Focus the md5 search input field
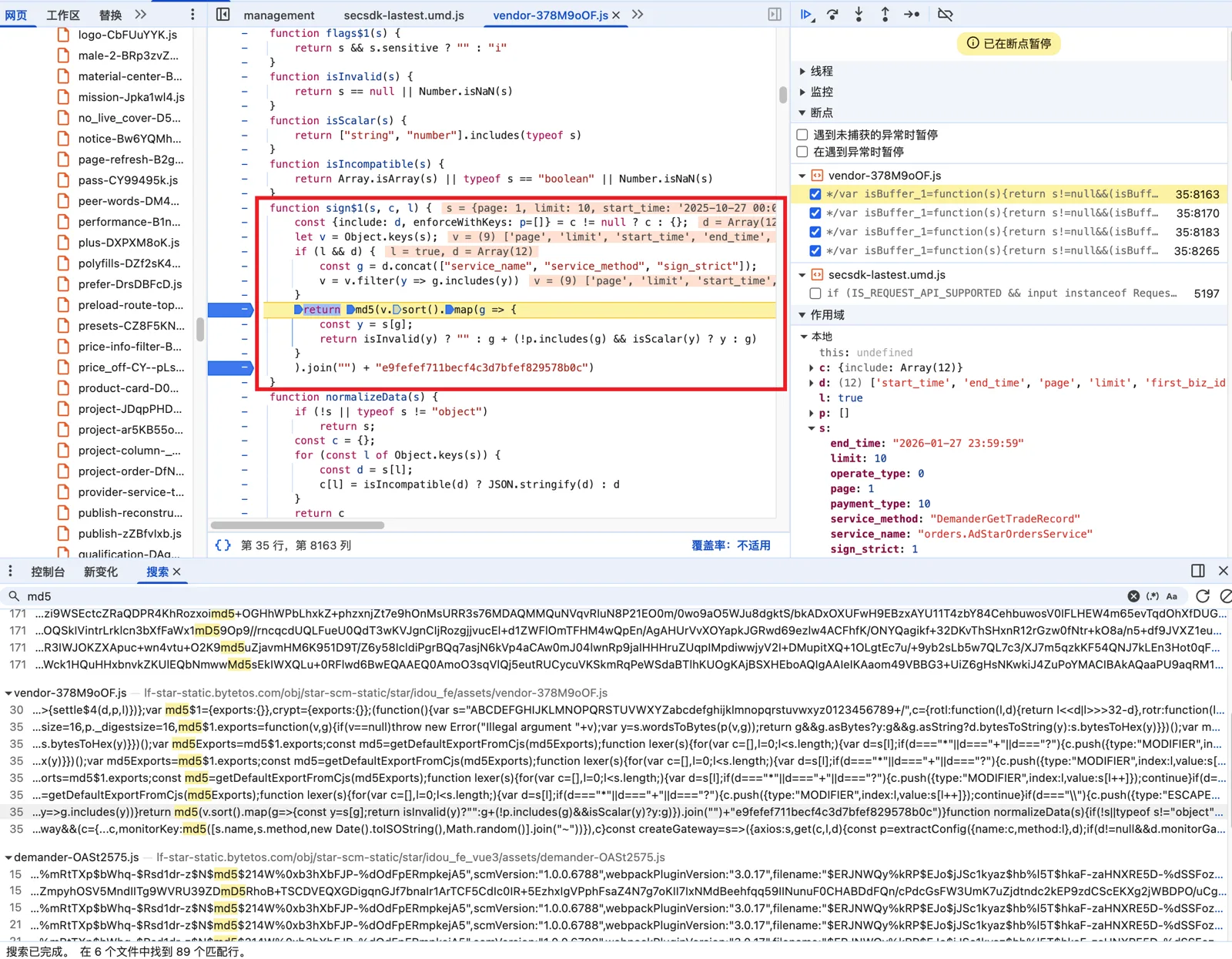The image size is (1232, 959). pyautogui.click(x=539, y=596)
